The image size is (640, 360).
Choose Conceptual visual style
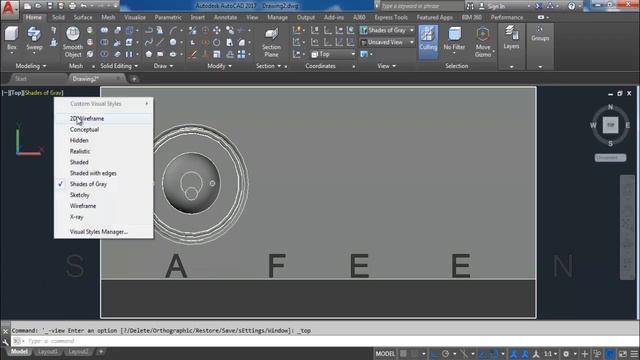pyautogui.click(x=104, y=129)
